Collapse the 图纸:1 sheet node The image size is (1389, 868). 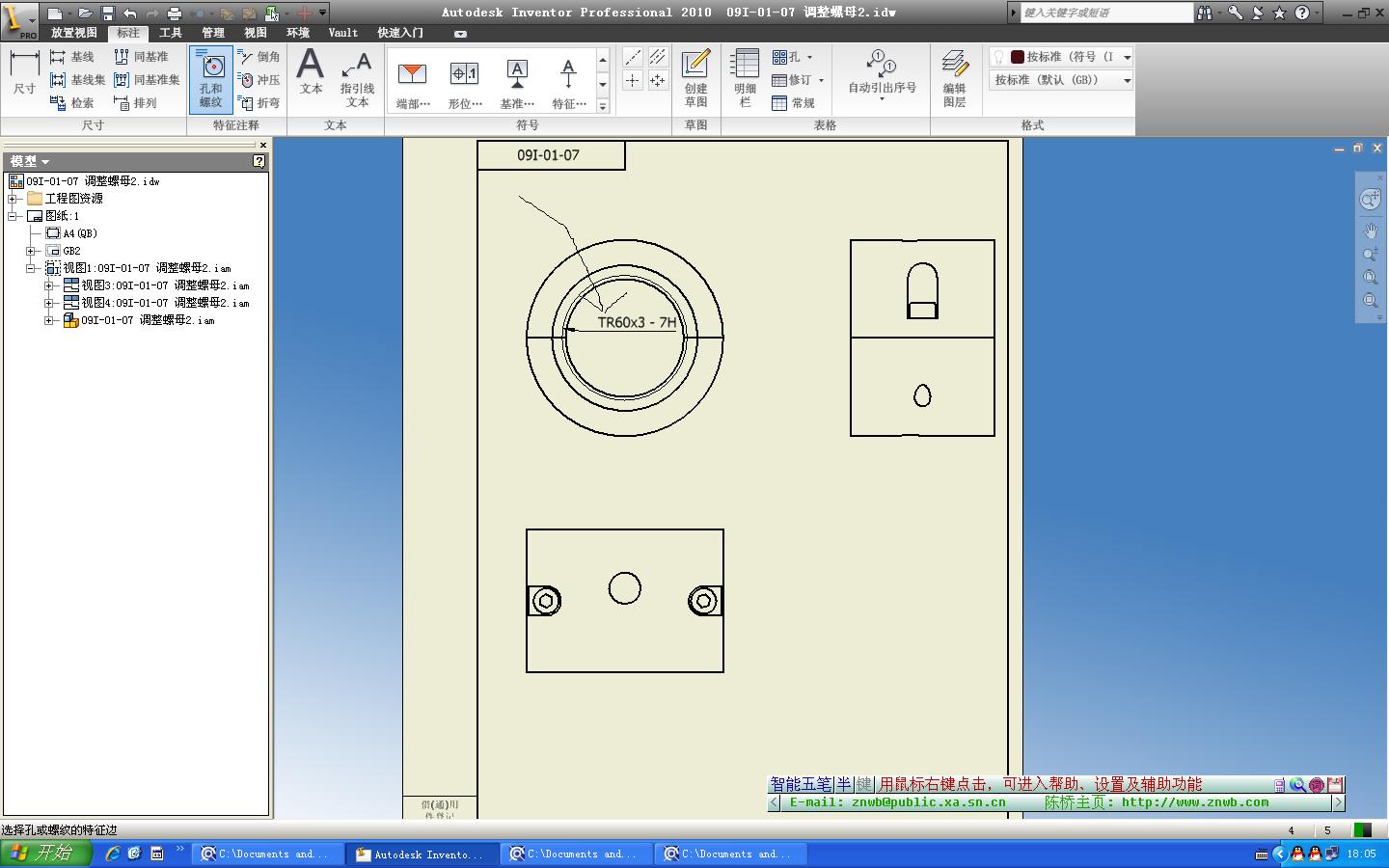pyautogui.click(x=14, y=216)
